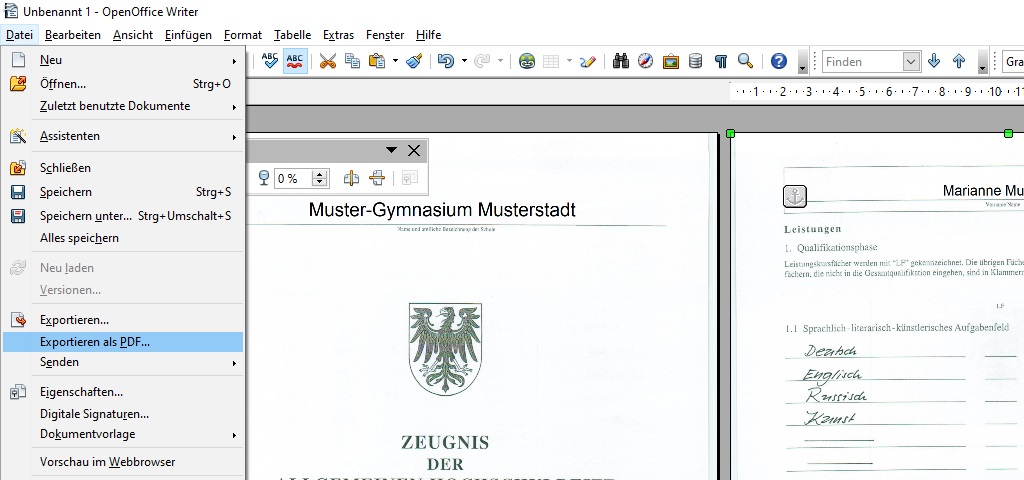Click the Format Paintbrush icon

pyautogui.click(x=415, y=61)
